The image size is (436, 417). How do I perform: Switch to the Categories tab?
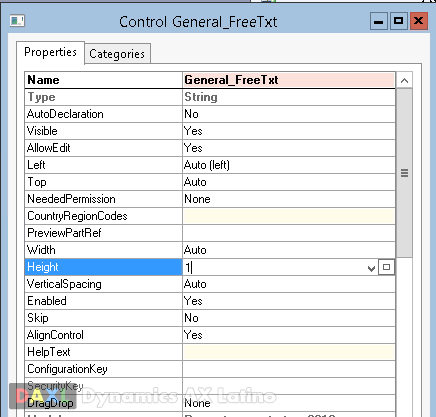(117, 54)
